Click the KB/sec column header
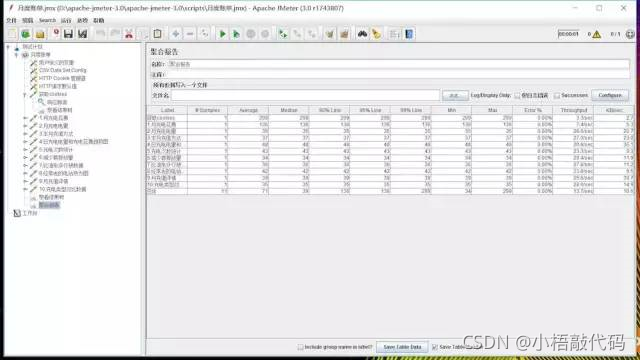 click(614, 111)
